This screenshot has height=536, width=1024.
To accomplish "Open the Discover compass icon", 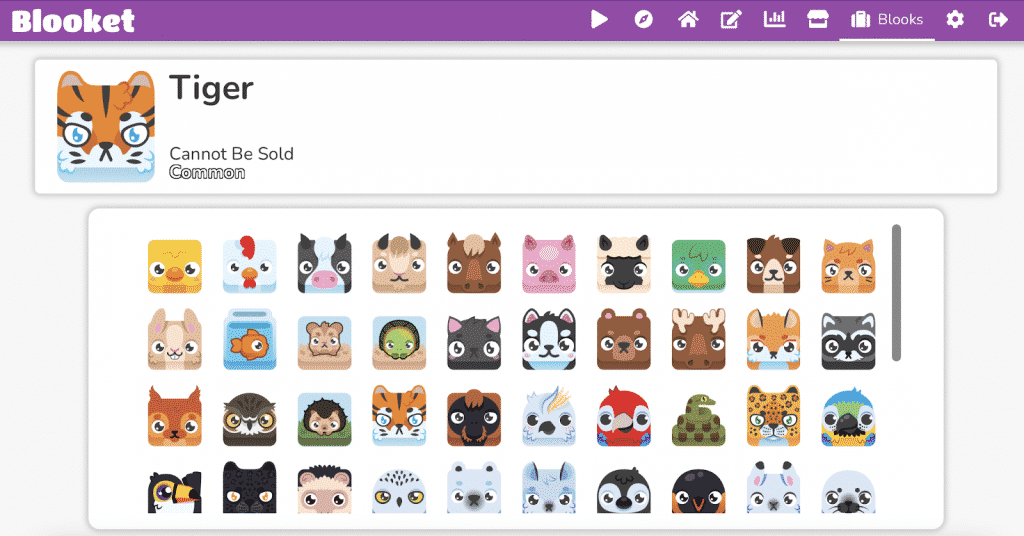I will (644, 19).
